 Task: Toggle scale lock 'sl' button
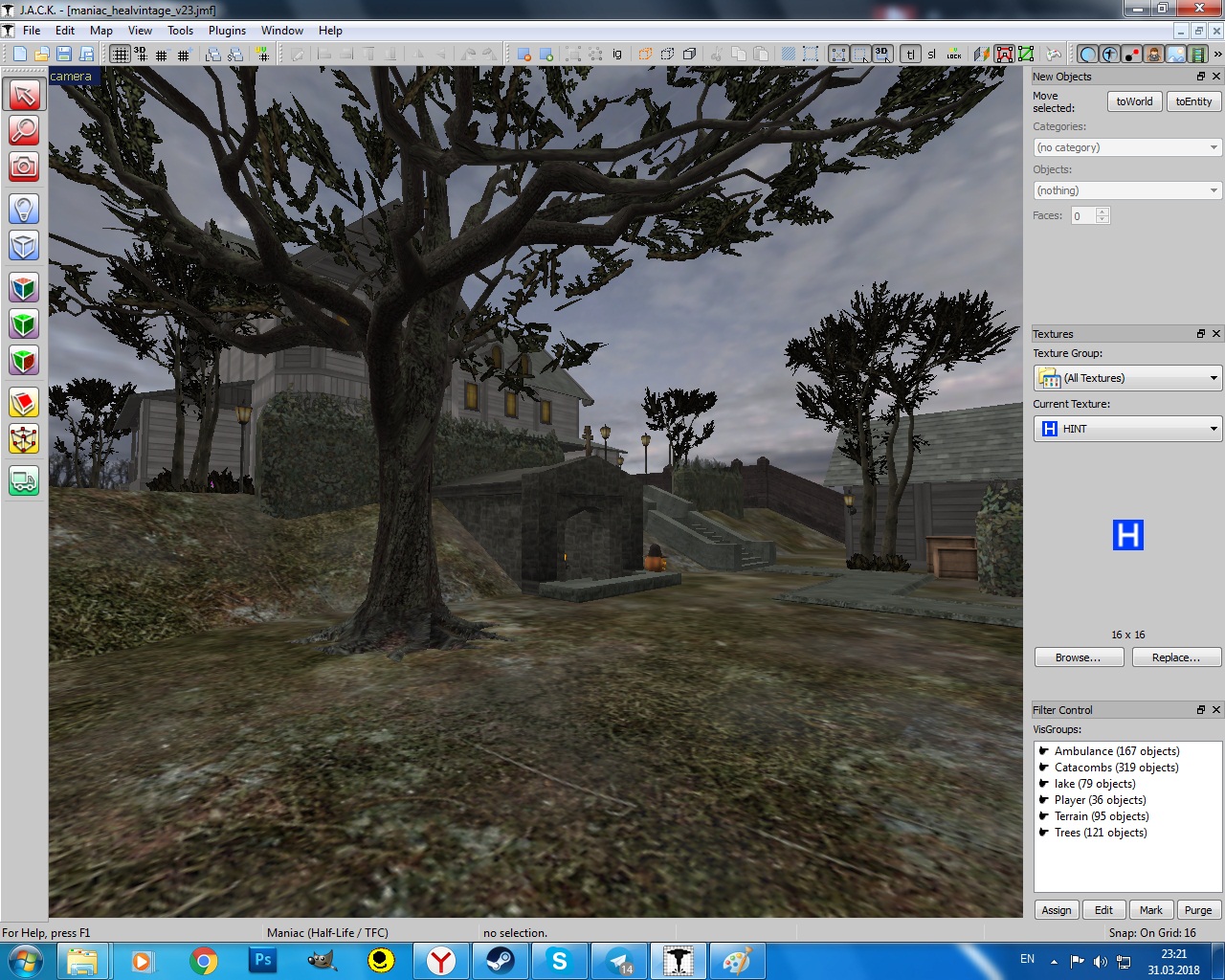(931, 54)
